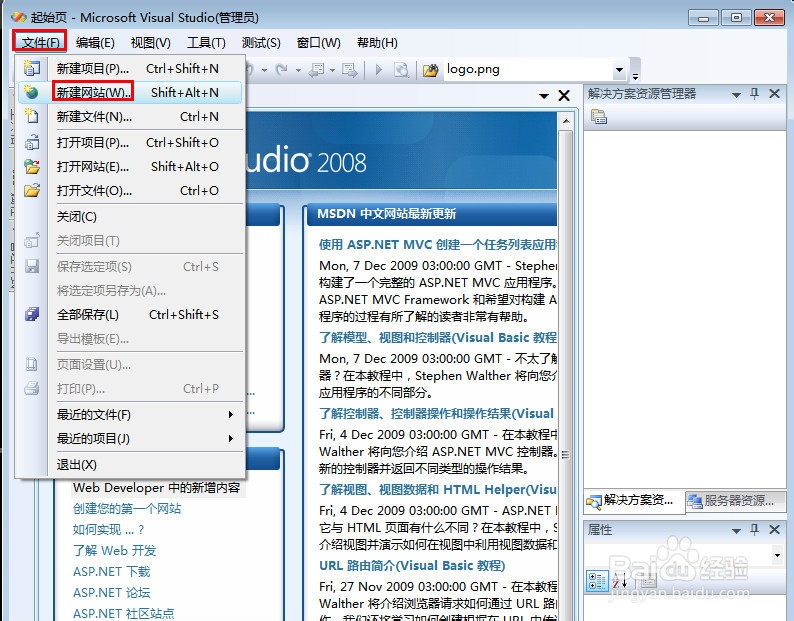Click the start debugging play icon
Screen dimensions: 794x621
[378, 69]
